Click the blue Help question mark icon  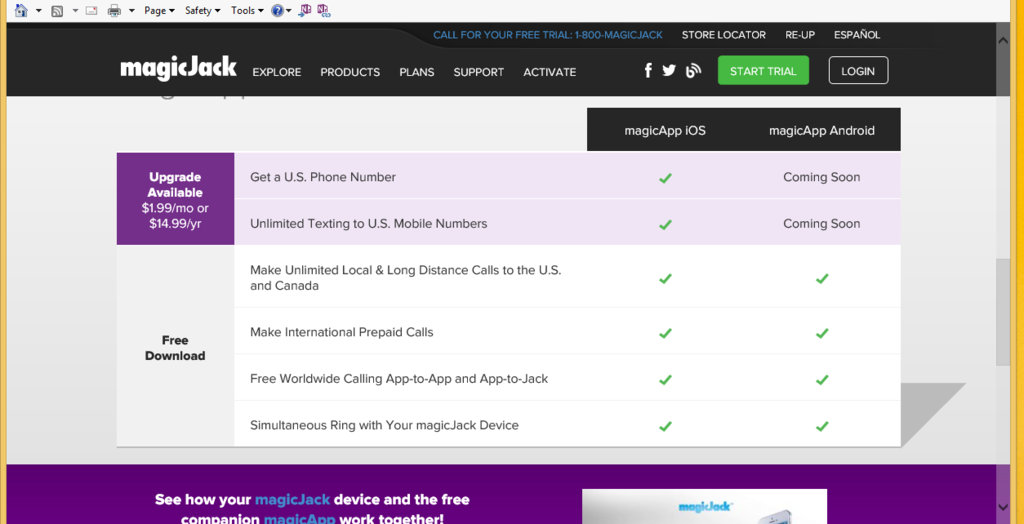[277, 10]
